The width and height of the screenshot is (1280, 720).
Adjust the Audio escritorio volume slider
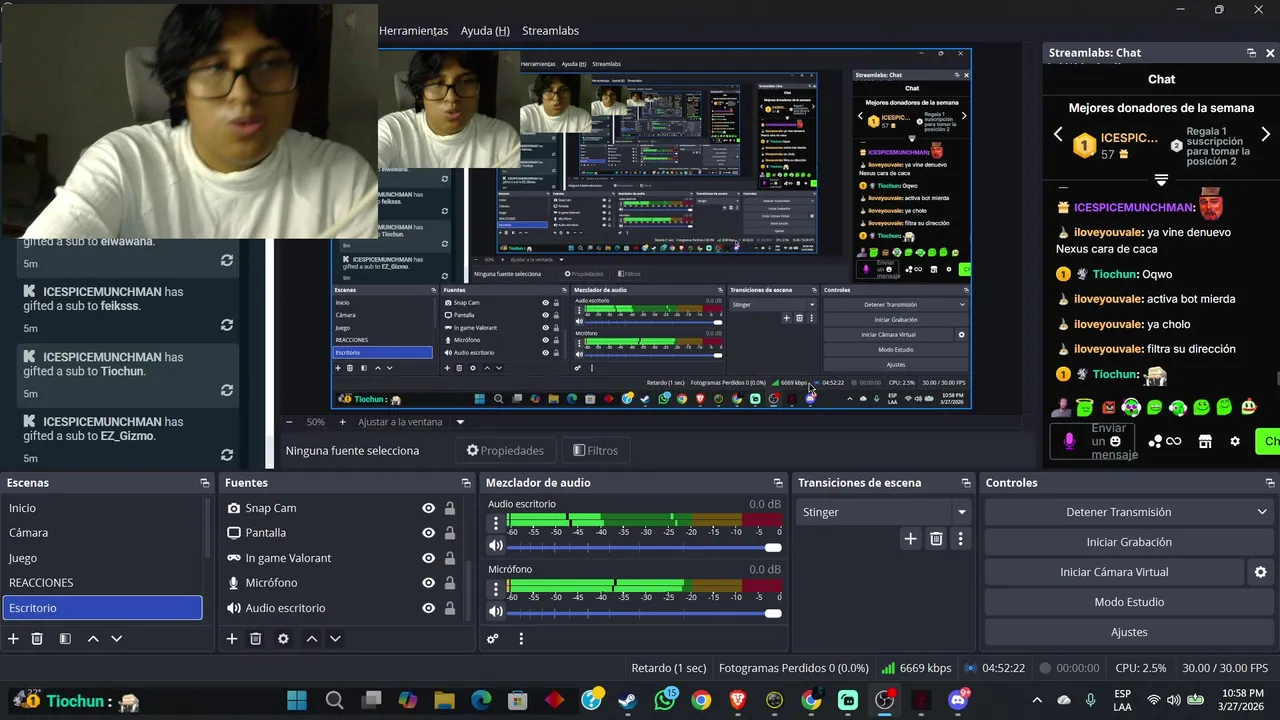pyautogui.click(x=645, y=547)
